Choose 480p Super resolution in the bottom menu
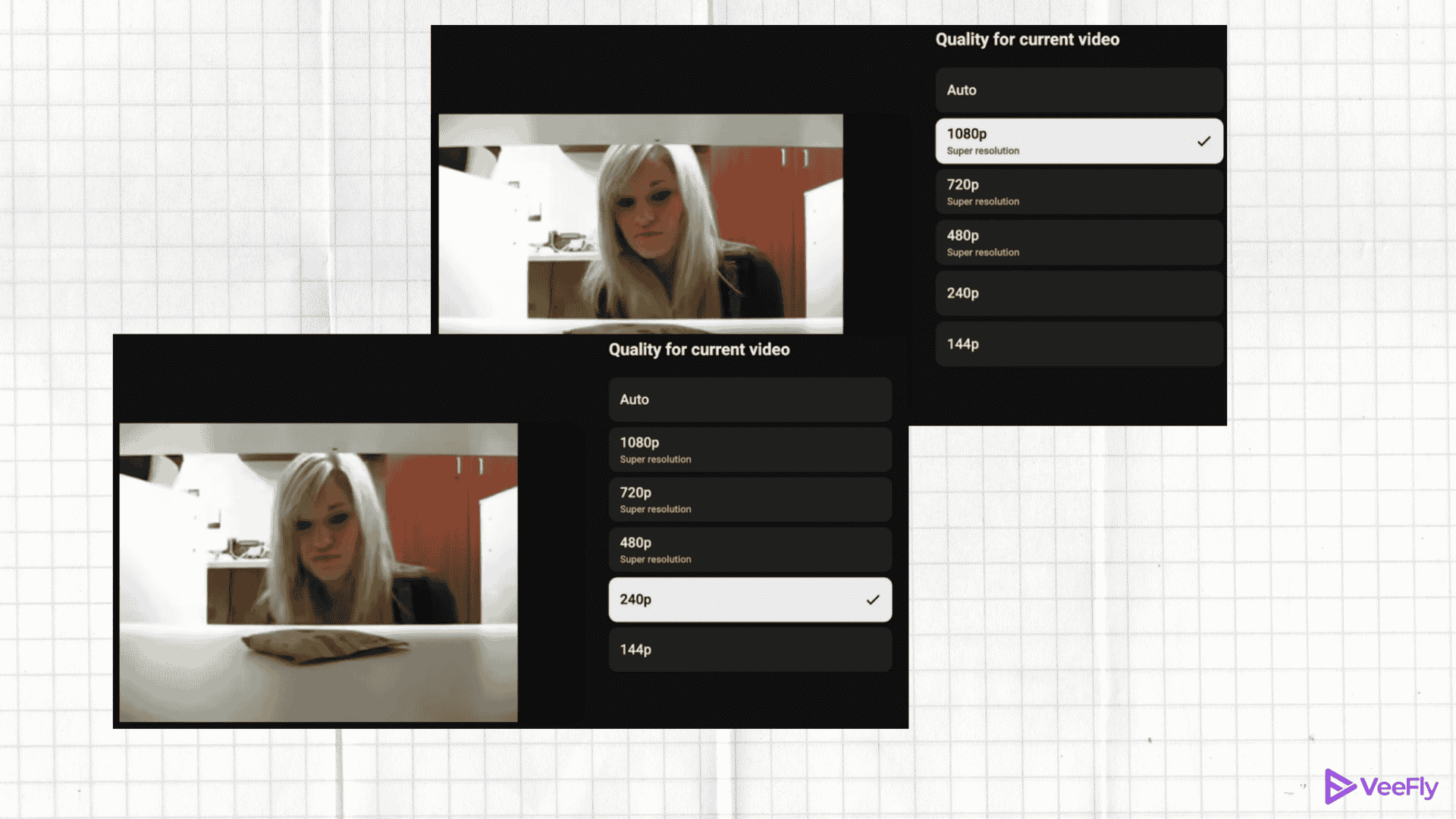The width and height of the screenshot is (1456, 819). pos(749,550)
